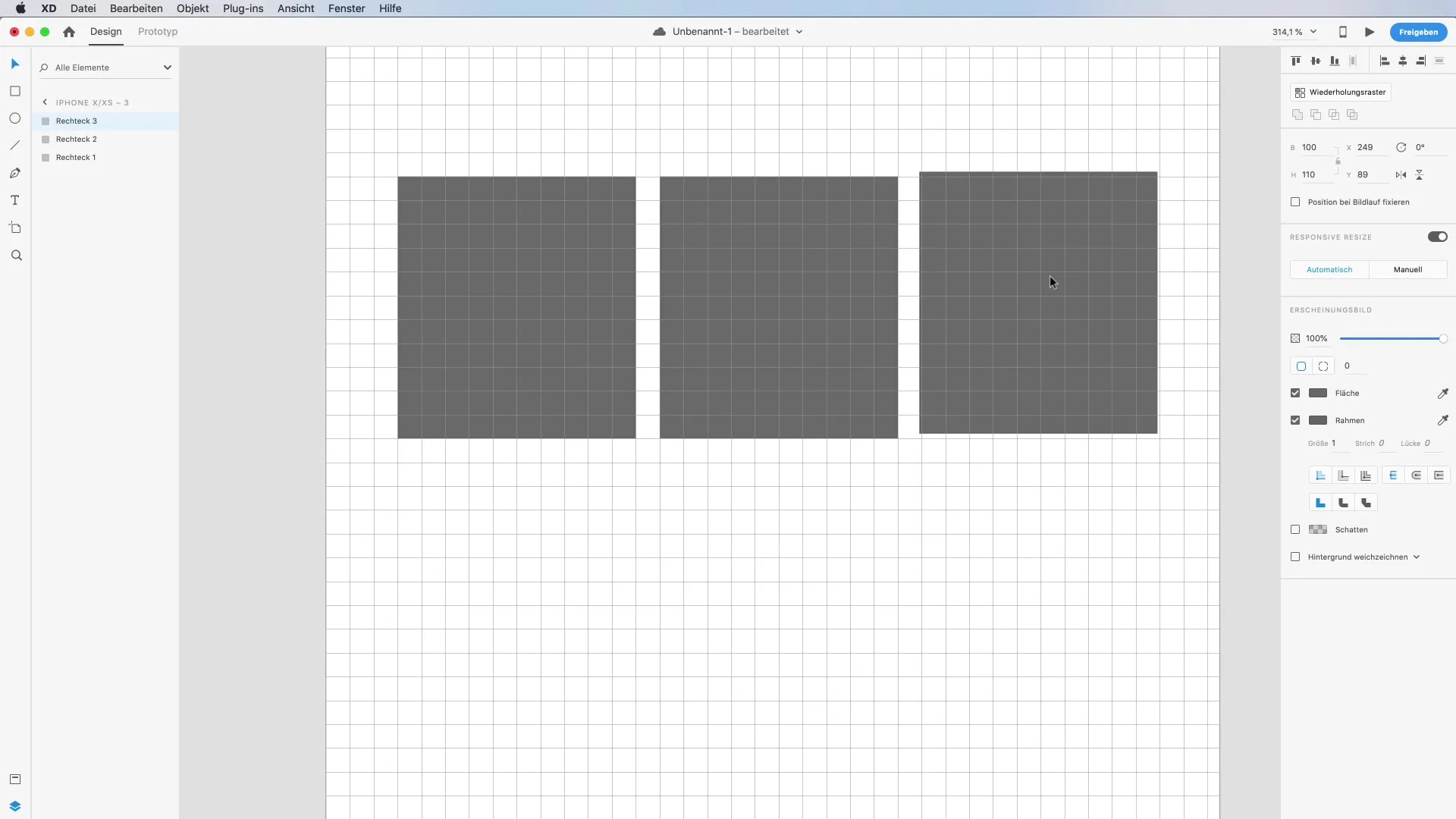The width and height of the screenshot is (1456, 819).
Task: Open the document title dropdown arrow
Action: pos(799,32)
